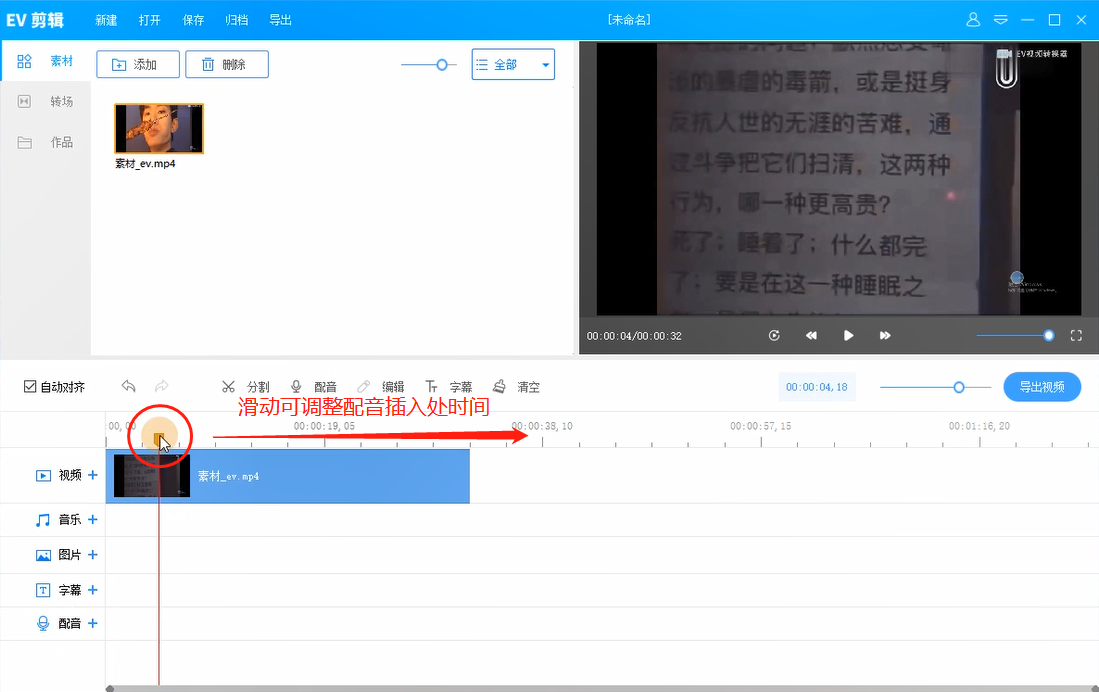Image resolution: width=1099 pixels, height=692 pixels.
Task: Click the 导出视频 button
Action: (x=1042, y=387)
